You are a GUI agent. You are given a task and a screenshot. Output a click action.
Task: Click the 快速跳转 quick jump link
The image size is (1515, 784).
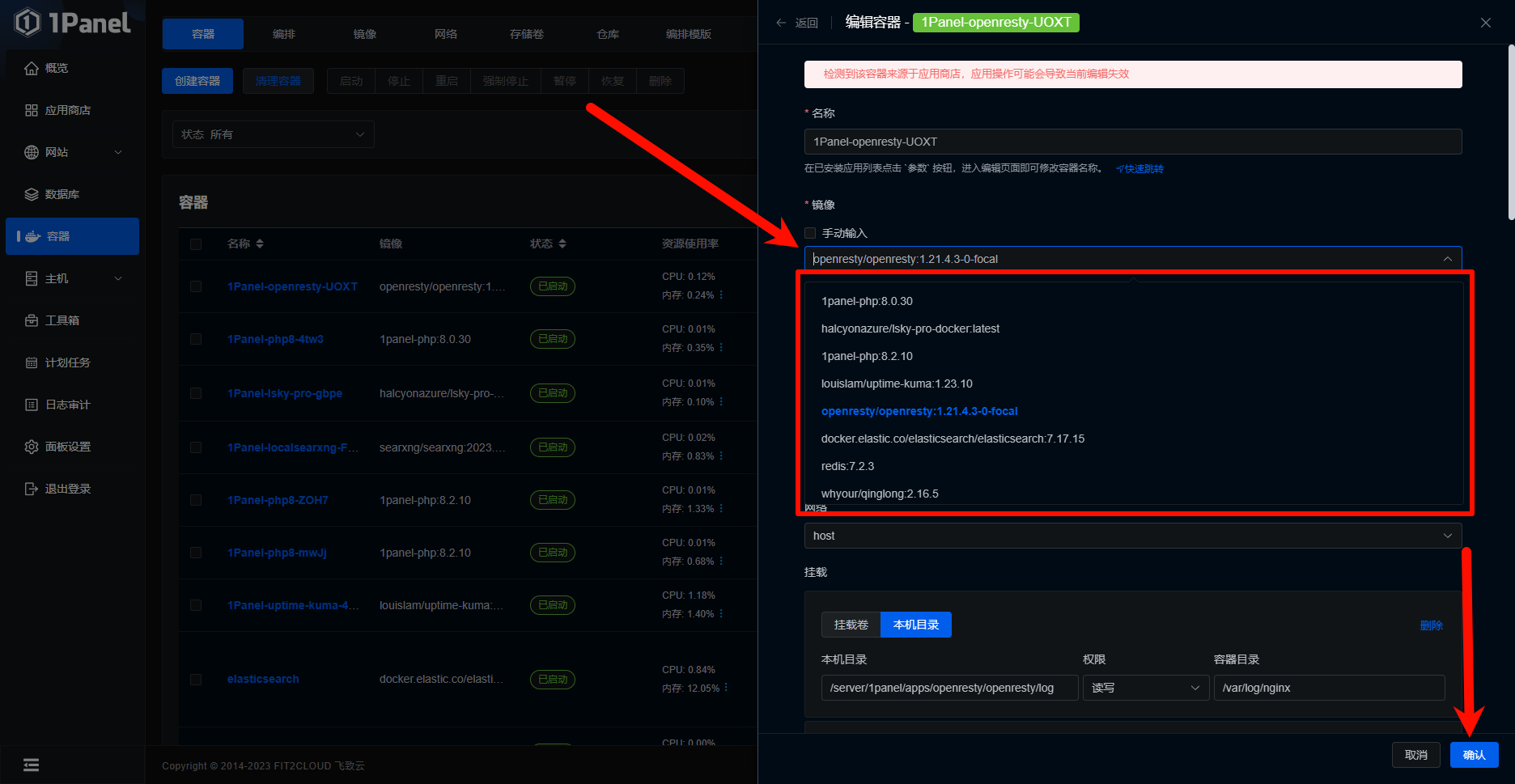coord(1139,169)
